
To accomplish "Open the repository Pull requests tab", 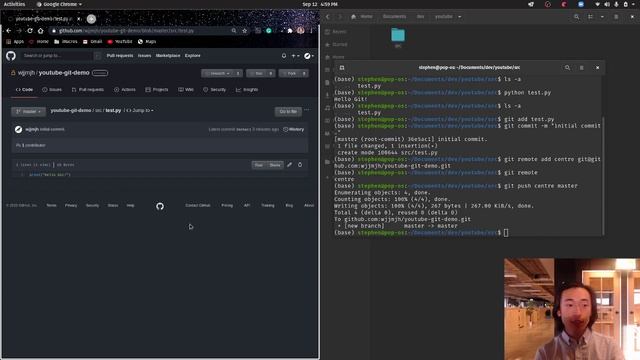I will [x=88, y=89].
